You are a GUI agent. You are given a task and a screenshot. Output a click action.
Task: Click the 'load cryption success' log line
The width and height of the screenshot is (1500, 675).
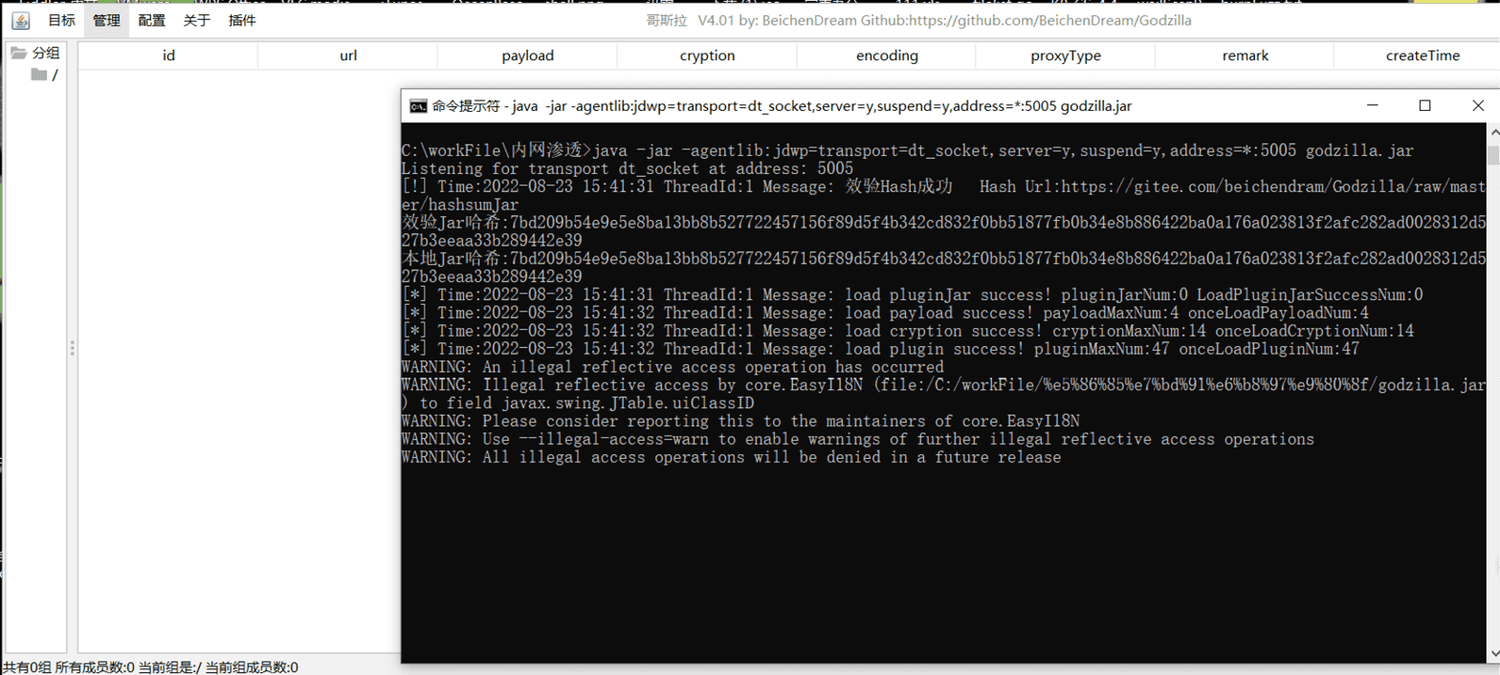[x=907, y=331]
